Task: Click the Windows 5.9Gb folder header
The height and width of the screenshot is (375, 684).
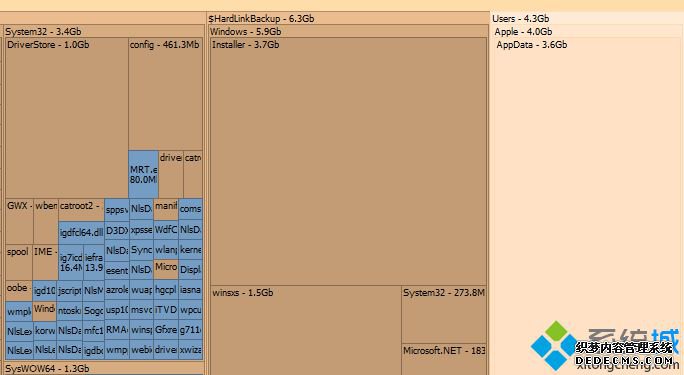Action: [246, 32]
